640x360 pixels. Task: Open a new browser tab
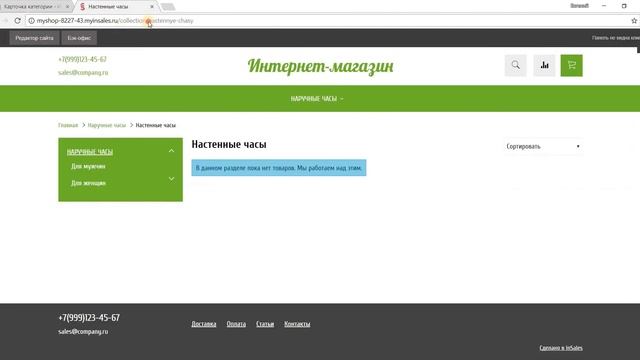168,7
